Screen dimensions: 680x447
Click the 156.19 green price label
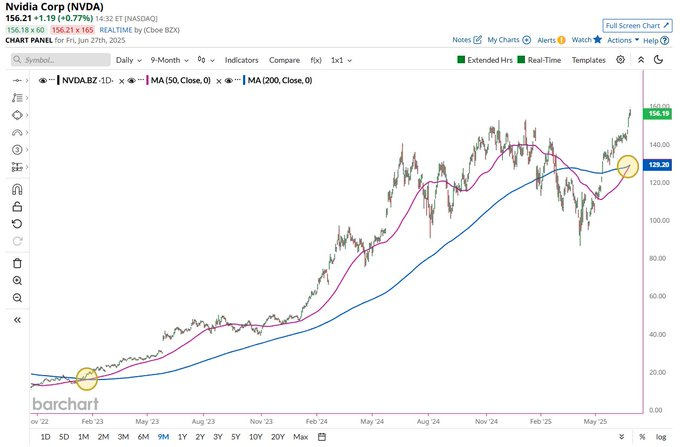coord(658,114)
